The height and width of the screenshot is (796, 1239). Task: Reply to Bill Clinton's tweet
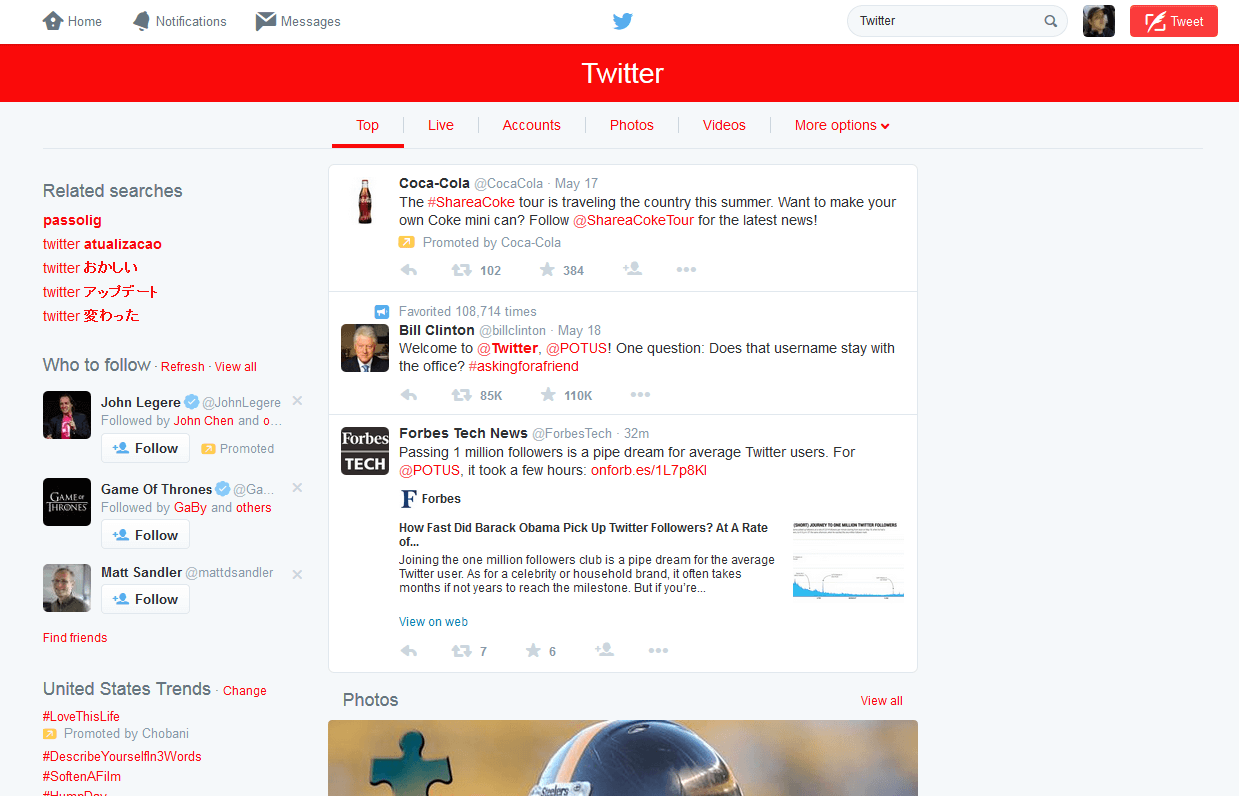point(409,395)
